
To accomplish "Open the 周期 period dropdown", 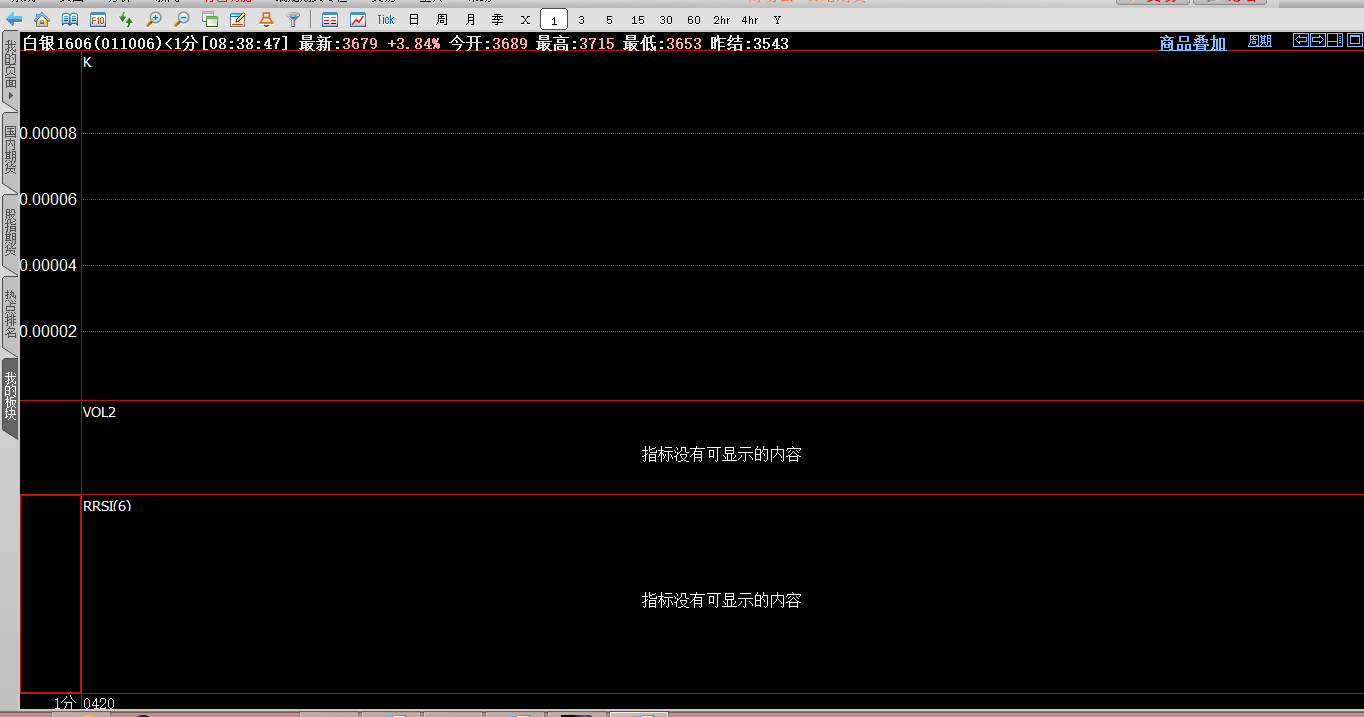I will [x=1260, y=42].
